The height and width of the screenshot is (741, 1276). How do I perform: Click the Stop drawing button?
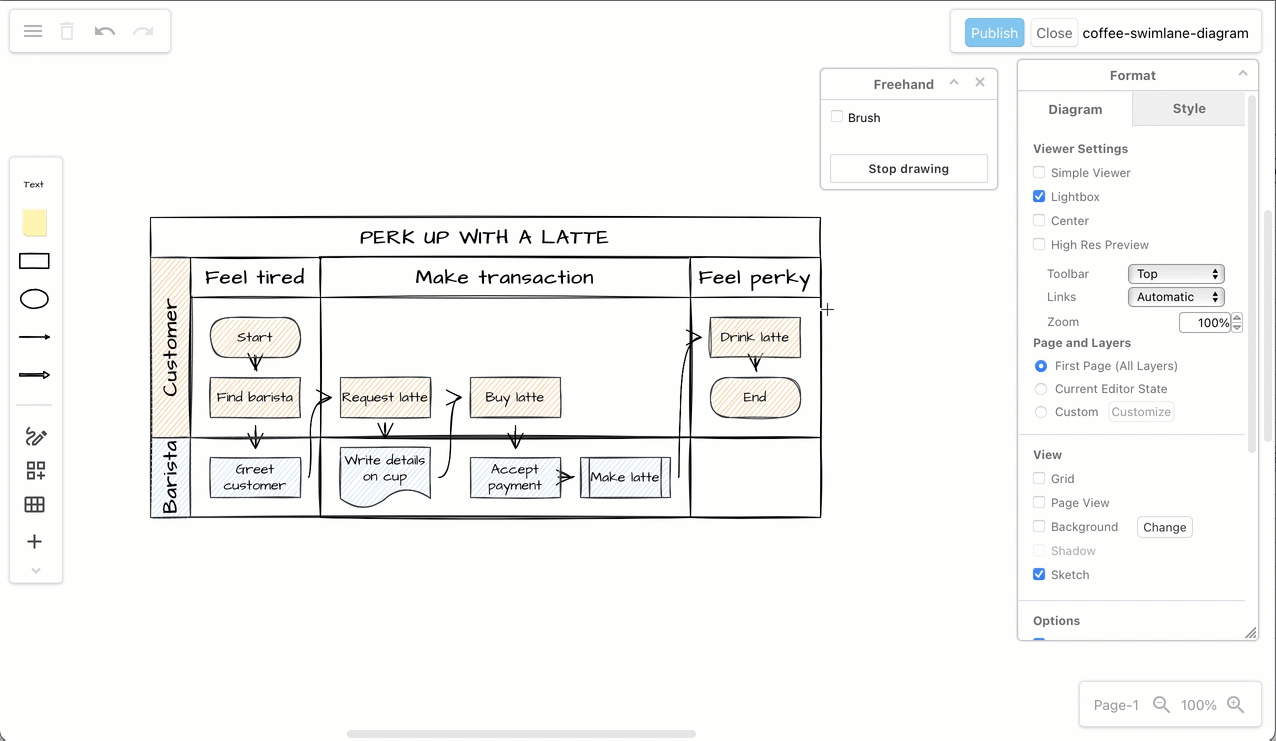[x=908, y=168]
